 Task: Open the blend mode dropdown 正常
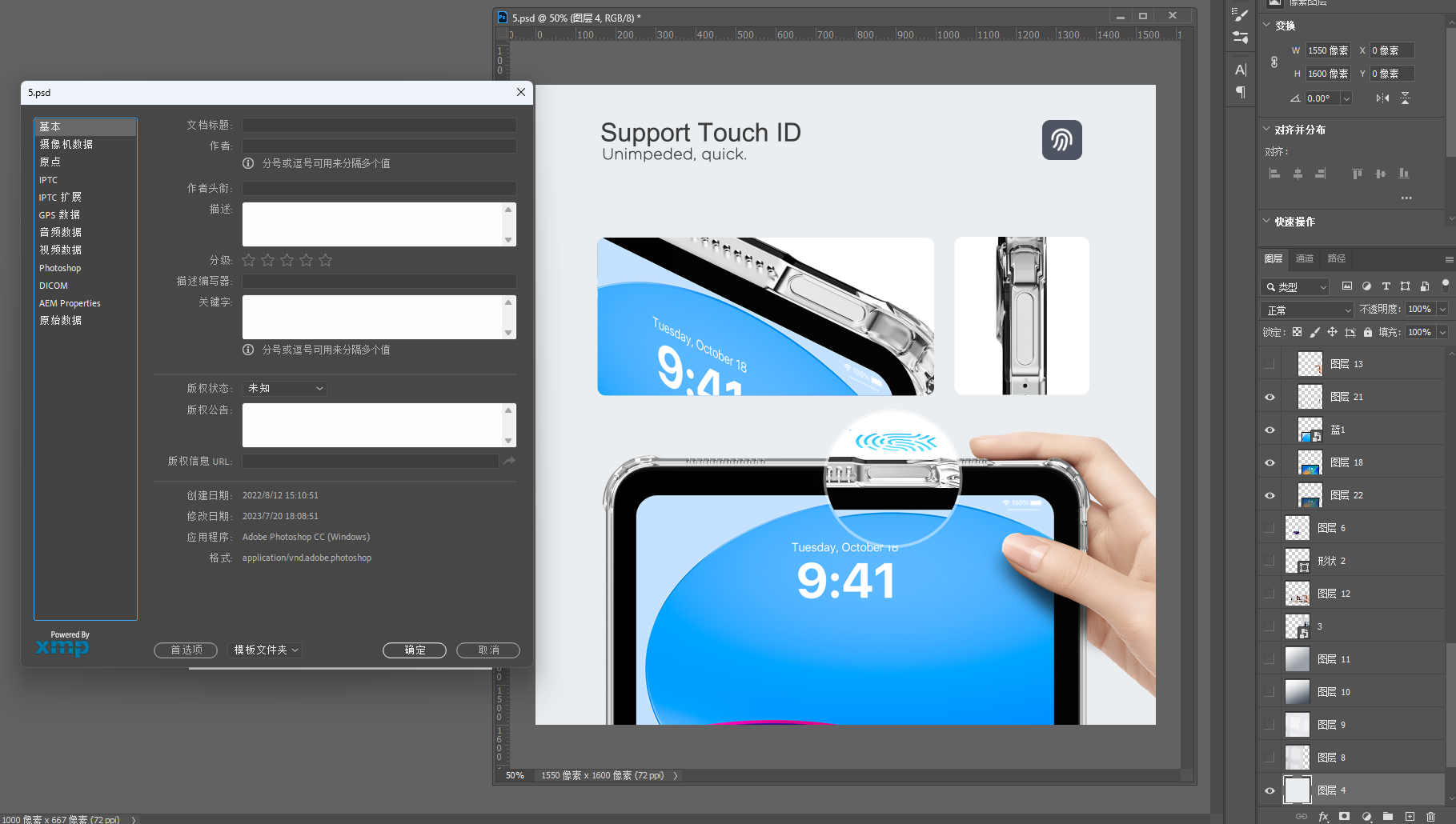pyautogui.click(x=1307, y=310)
